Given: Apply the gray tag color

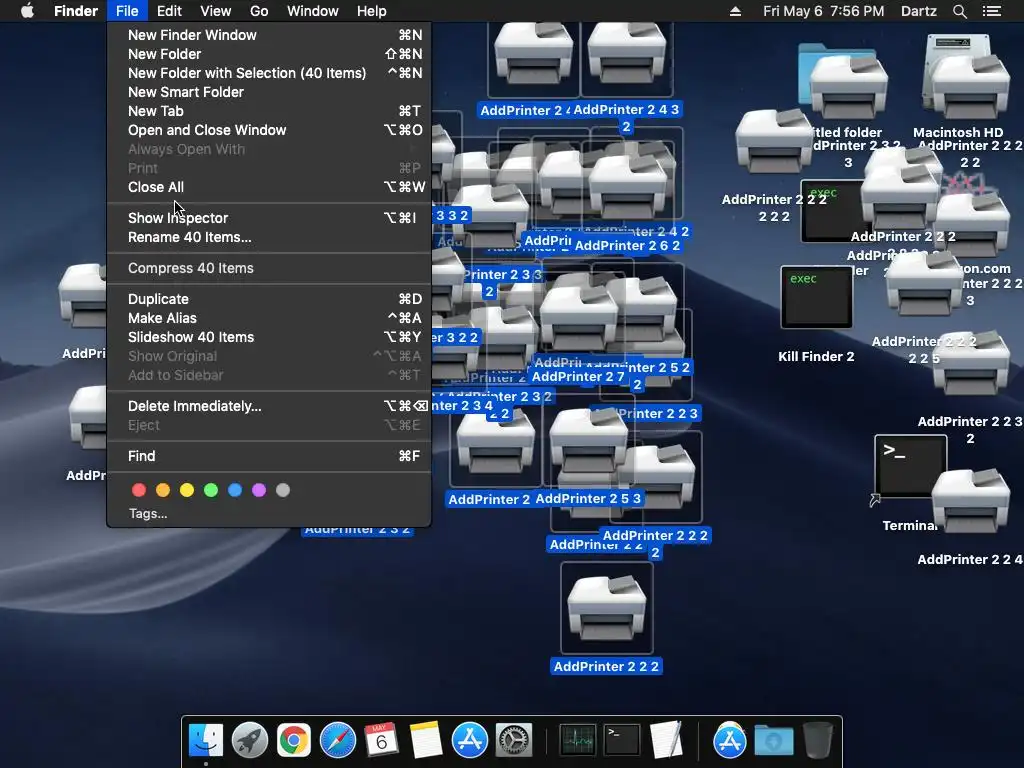Looking at the screenshot, I should [283, 490].
